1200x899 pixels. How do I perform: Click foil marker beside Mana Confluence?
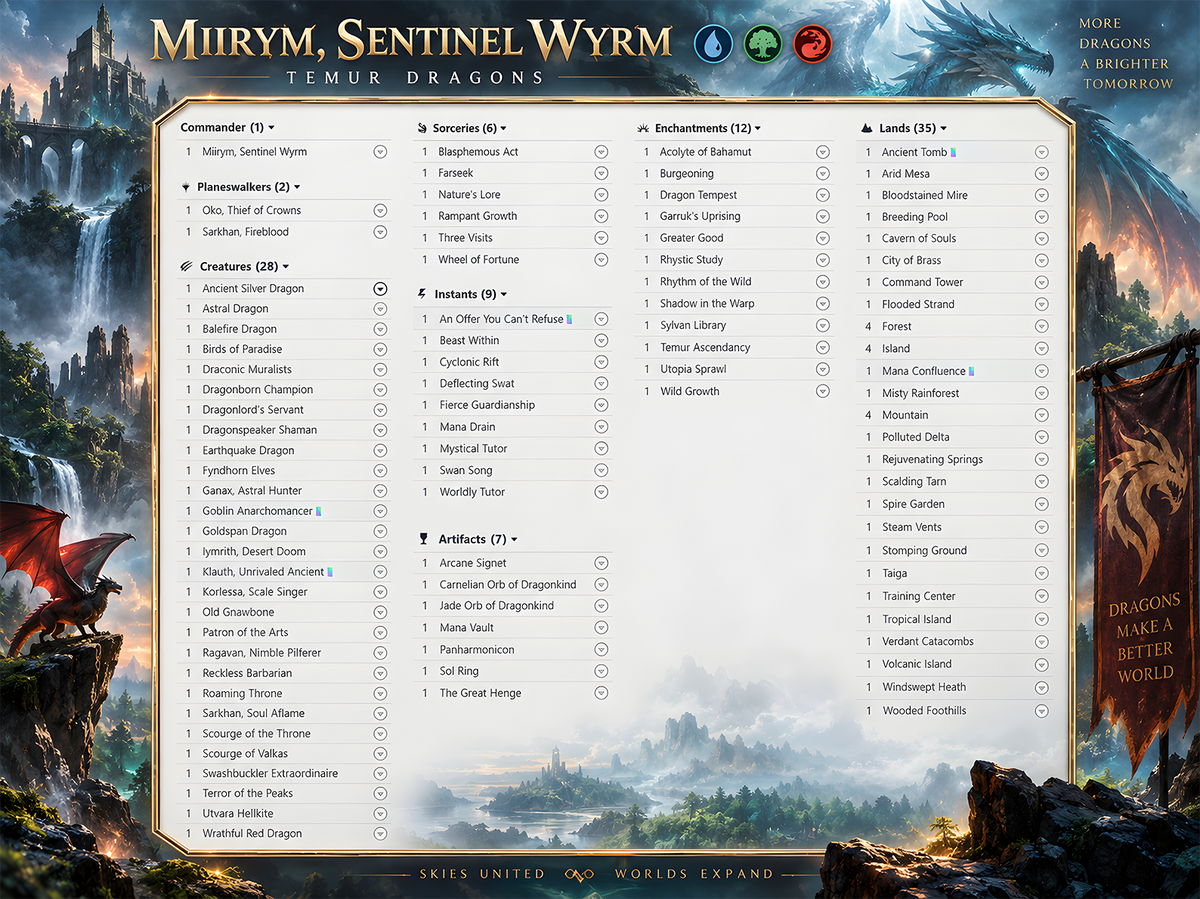pyautogui.click(x=971, y=371)
